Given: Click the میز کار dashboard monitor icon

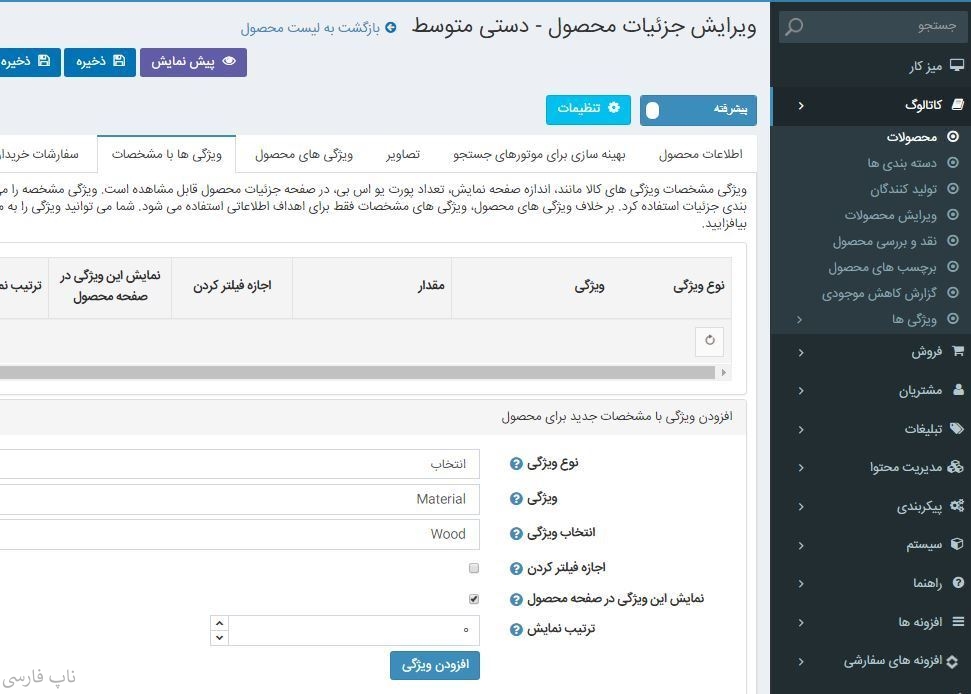Looking at the screenshot, I should (957, 67).
